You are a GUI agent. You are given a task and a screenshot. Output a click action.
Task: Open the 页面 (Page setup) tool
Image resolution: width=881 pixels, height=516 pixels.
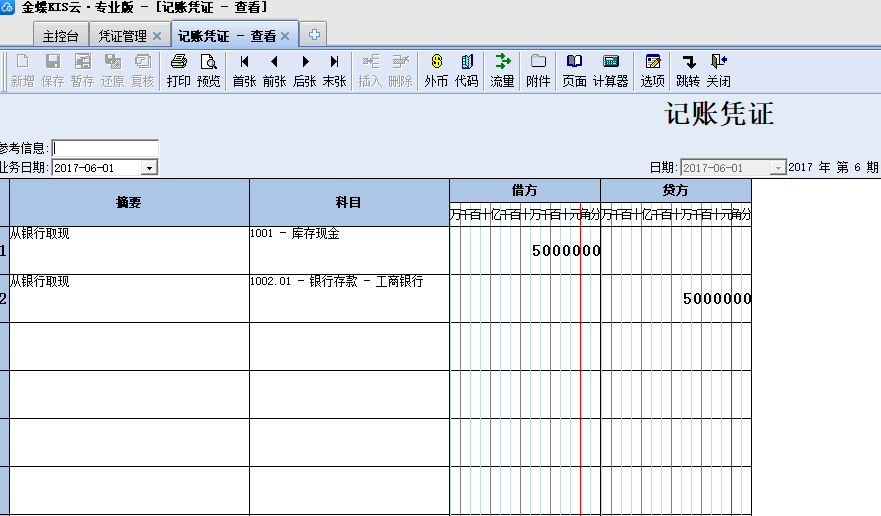tap(574, 70)
